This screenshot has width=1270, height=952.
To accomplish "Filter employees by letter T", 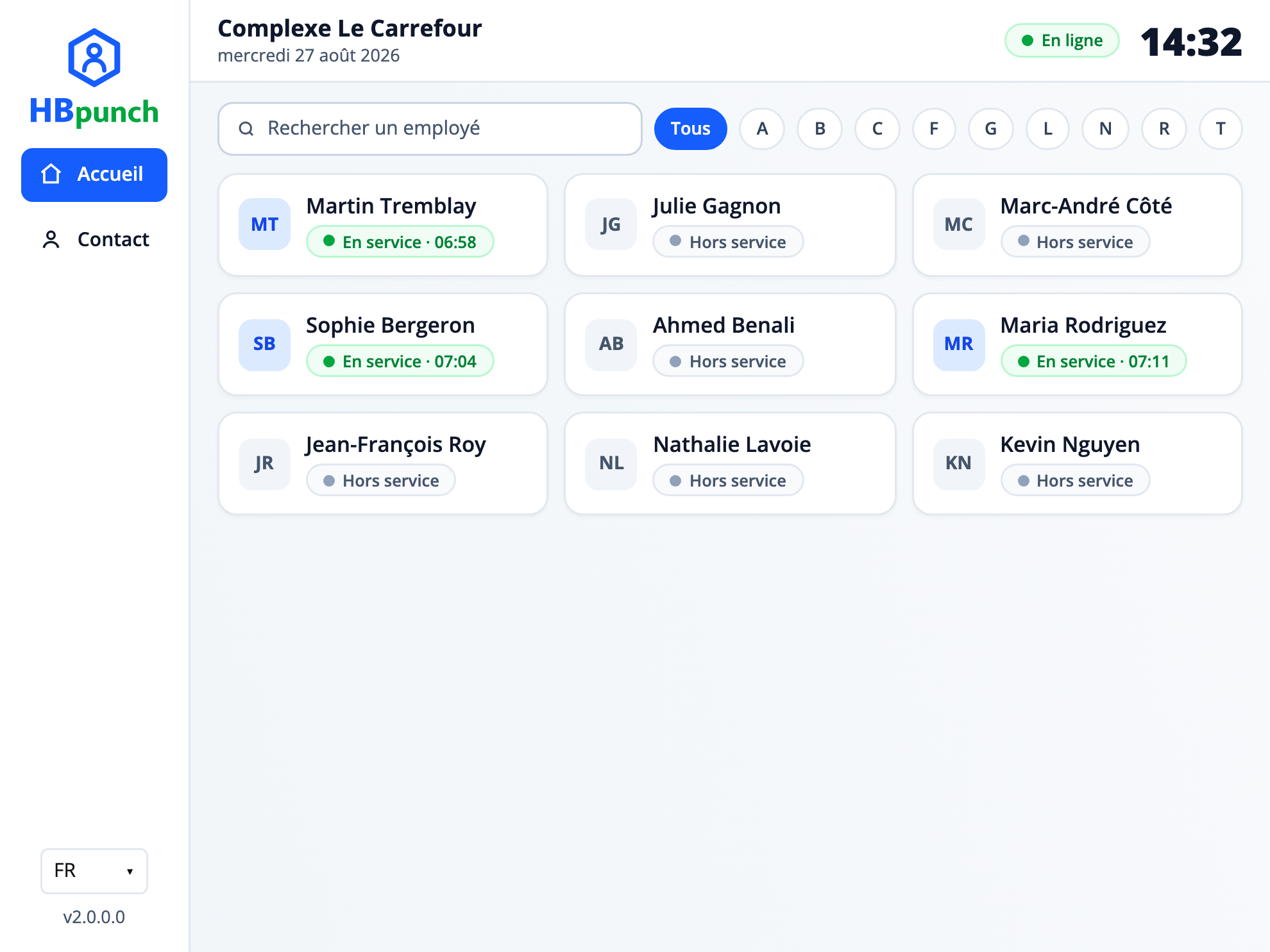I will coord(1221,129).
